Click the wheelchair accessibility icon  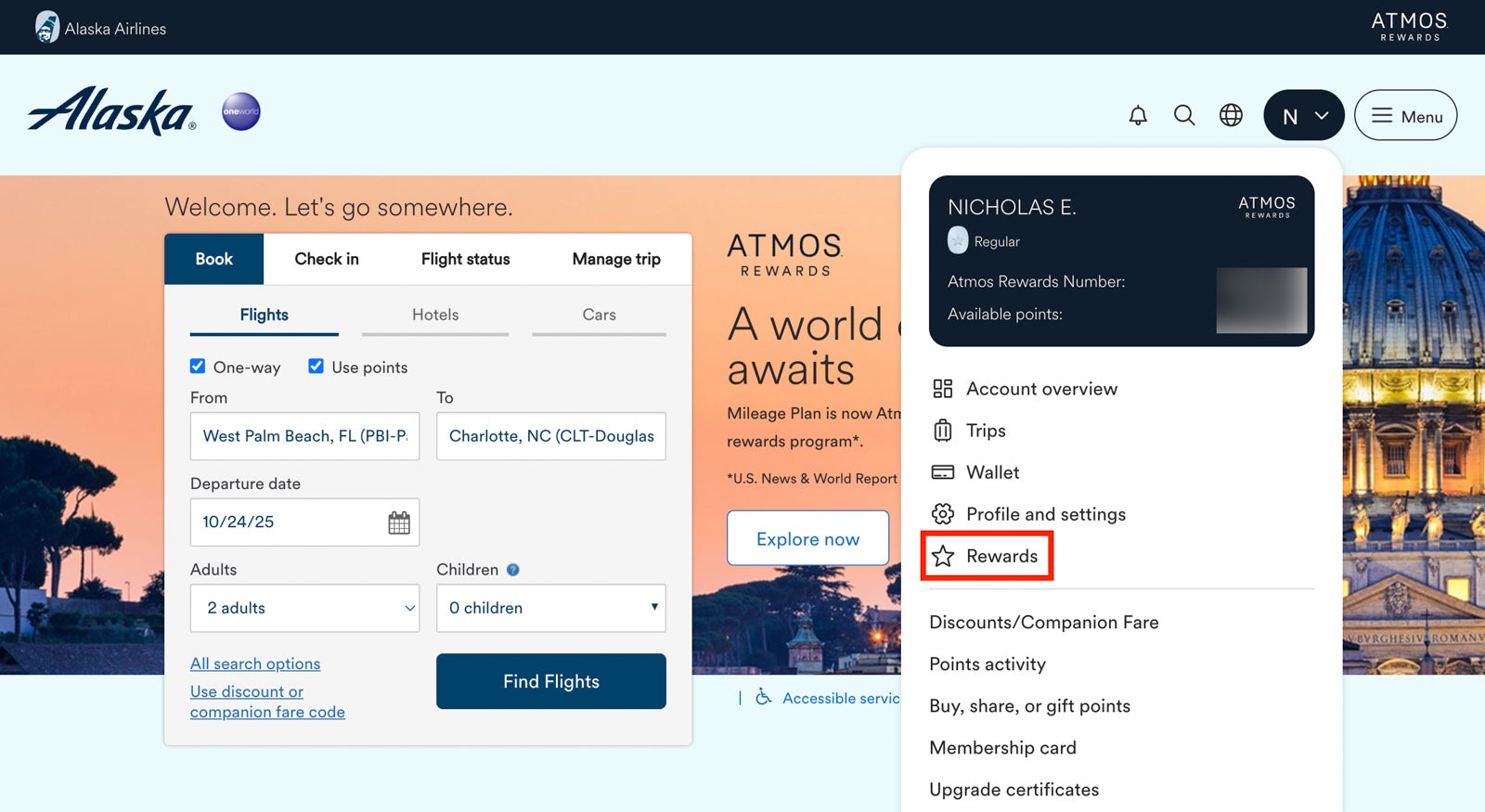763,697
